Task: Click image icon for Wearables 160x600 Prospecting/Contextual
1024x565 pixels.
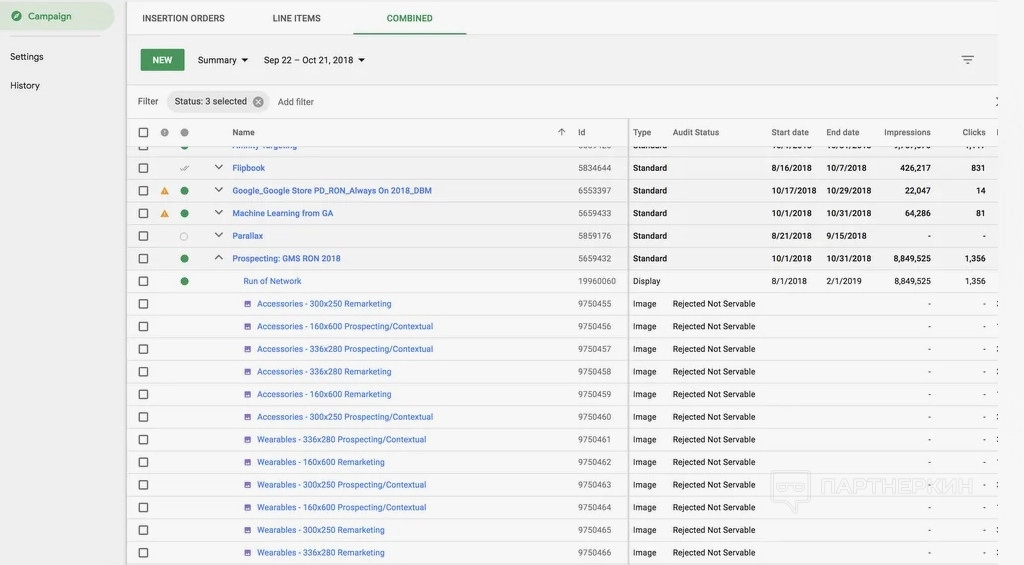Action: pyautogui.click(x=248, y=508)
